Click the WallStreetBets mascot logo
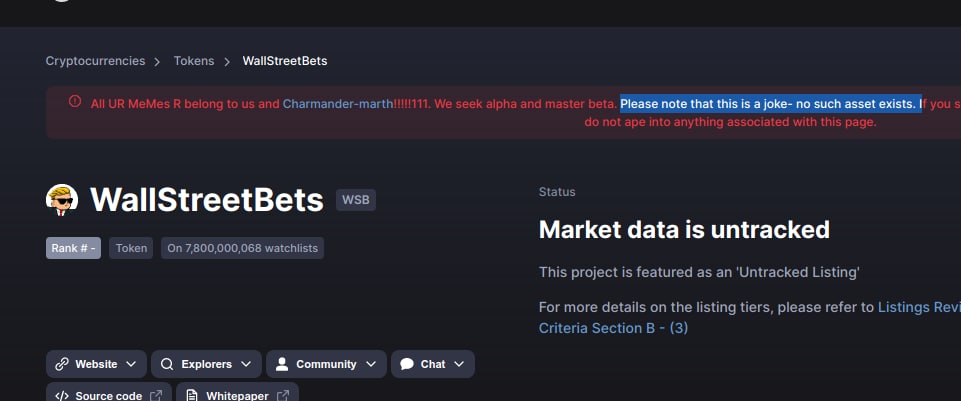This screenshot has width=961, height=401. [62, 200]
